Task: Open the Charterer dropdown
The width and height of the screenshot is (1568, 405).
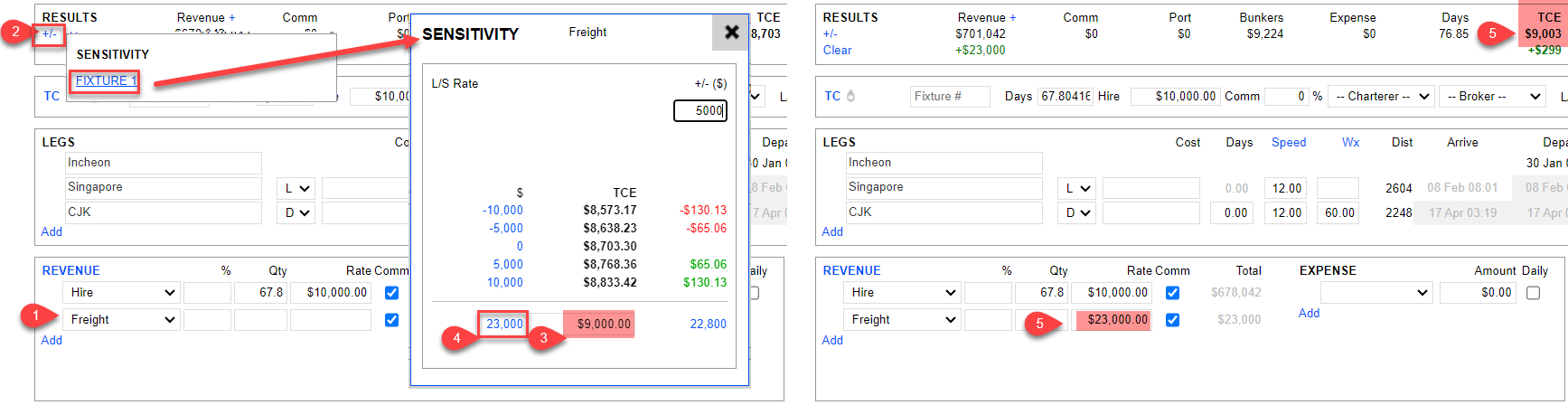Action: coord(1381,96)
